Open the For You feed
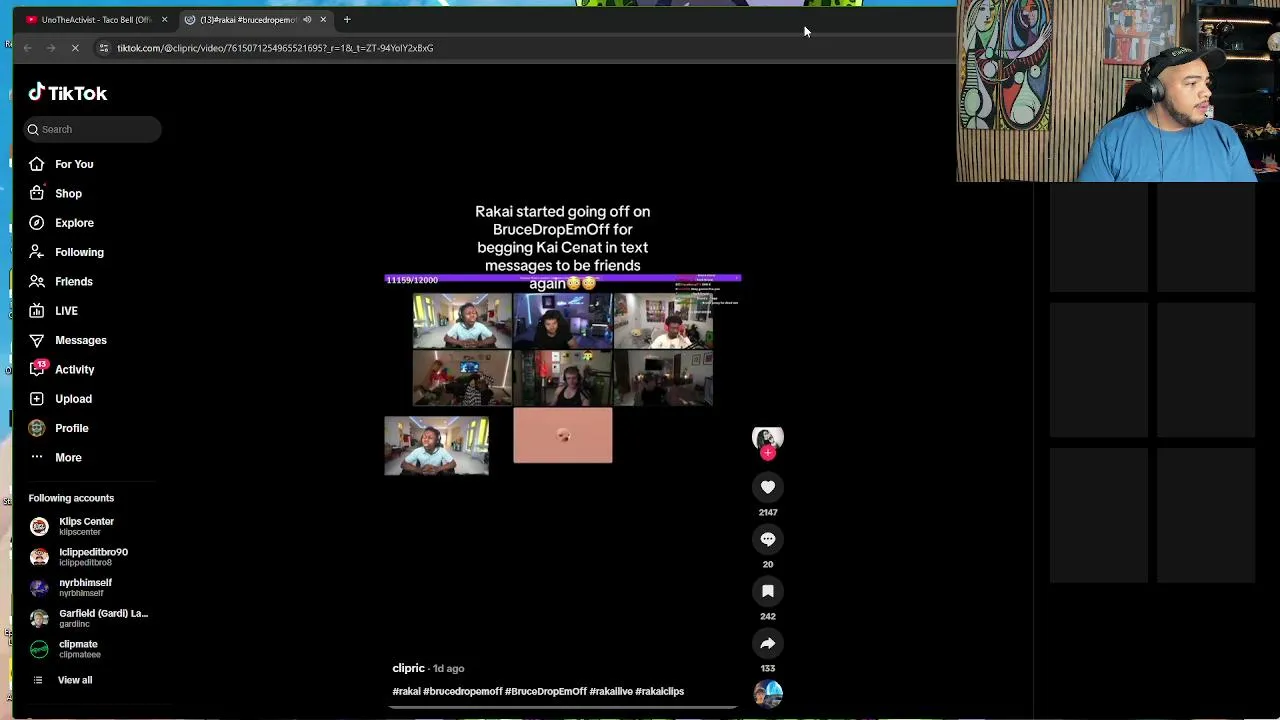 [74, 164]
